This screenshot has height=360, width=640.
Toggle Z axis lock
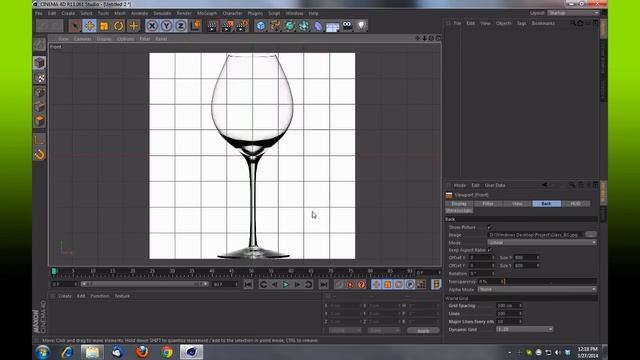(181, 26)
